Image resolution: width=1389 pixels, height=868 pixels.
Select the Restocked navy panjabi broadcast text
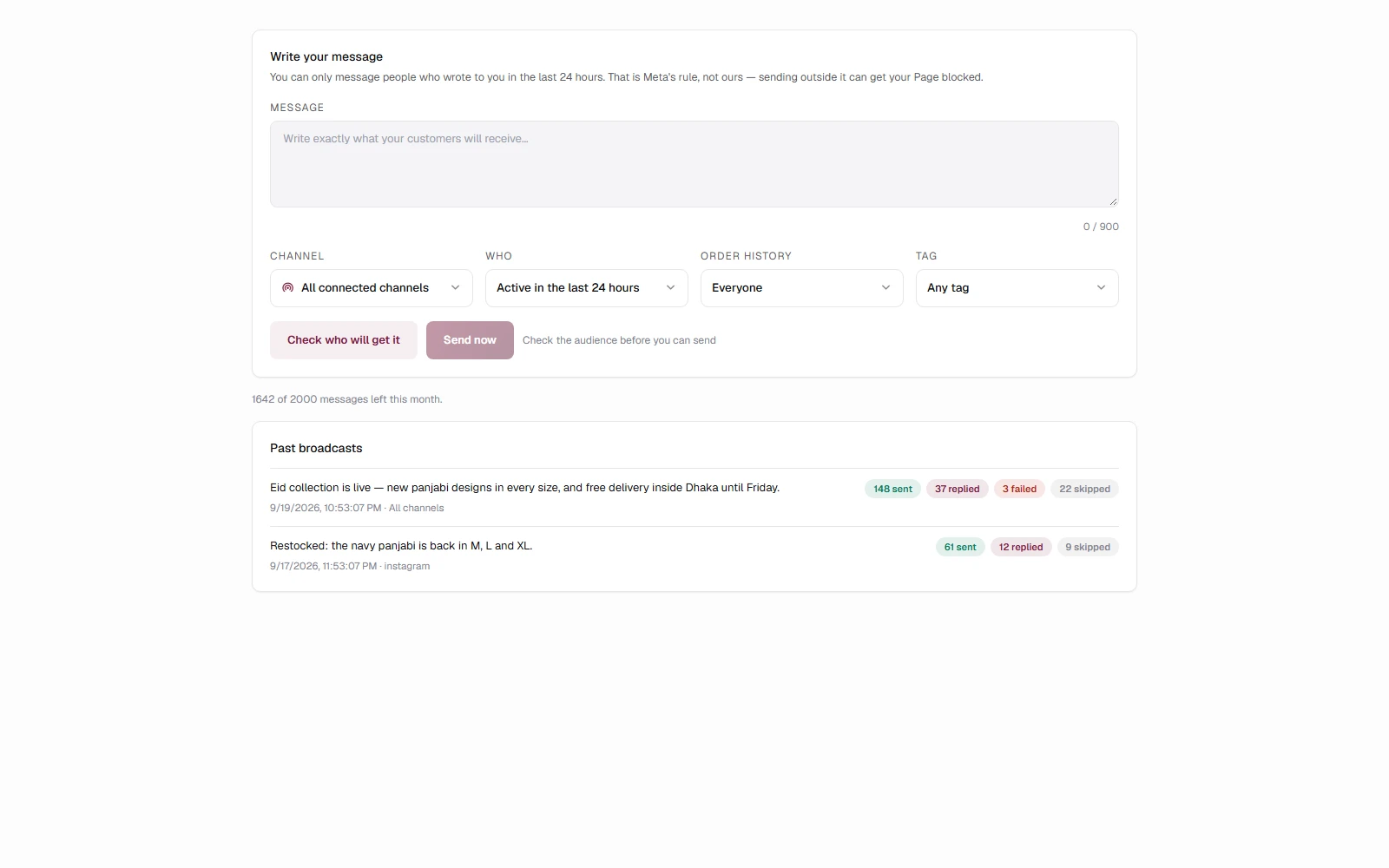click(401, 546)
